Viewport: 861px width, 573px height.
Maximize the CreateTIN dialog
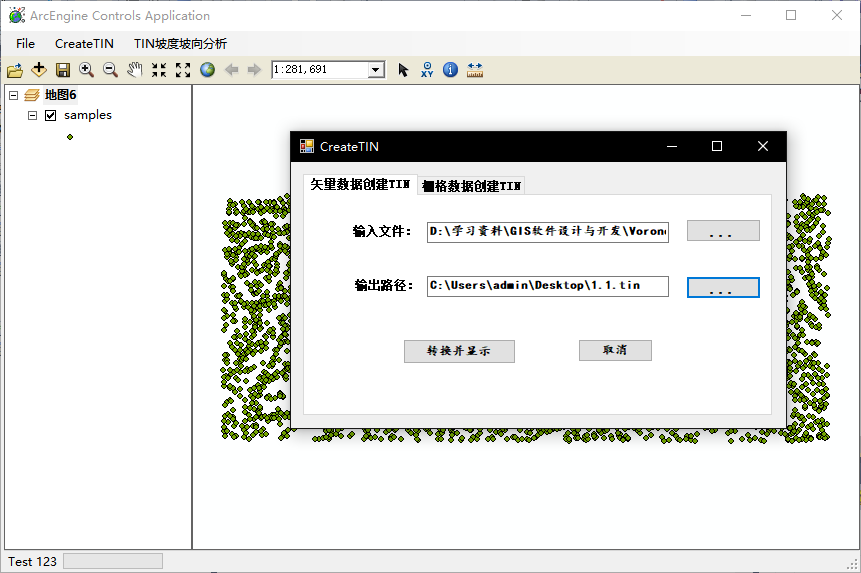[717, 146]
